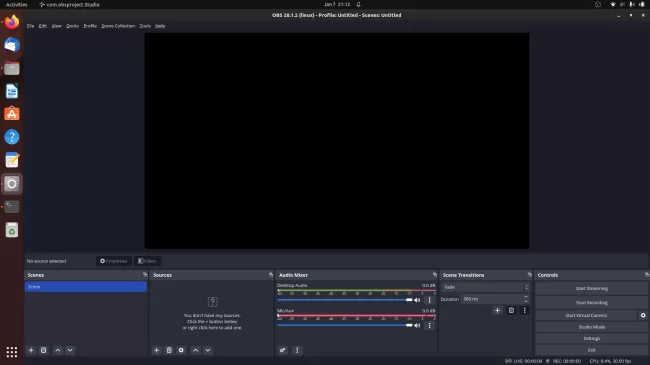
Task: Click Start Streaming button
Action: pyautogui.click(x=592, y=288)
